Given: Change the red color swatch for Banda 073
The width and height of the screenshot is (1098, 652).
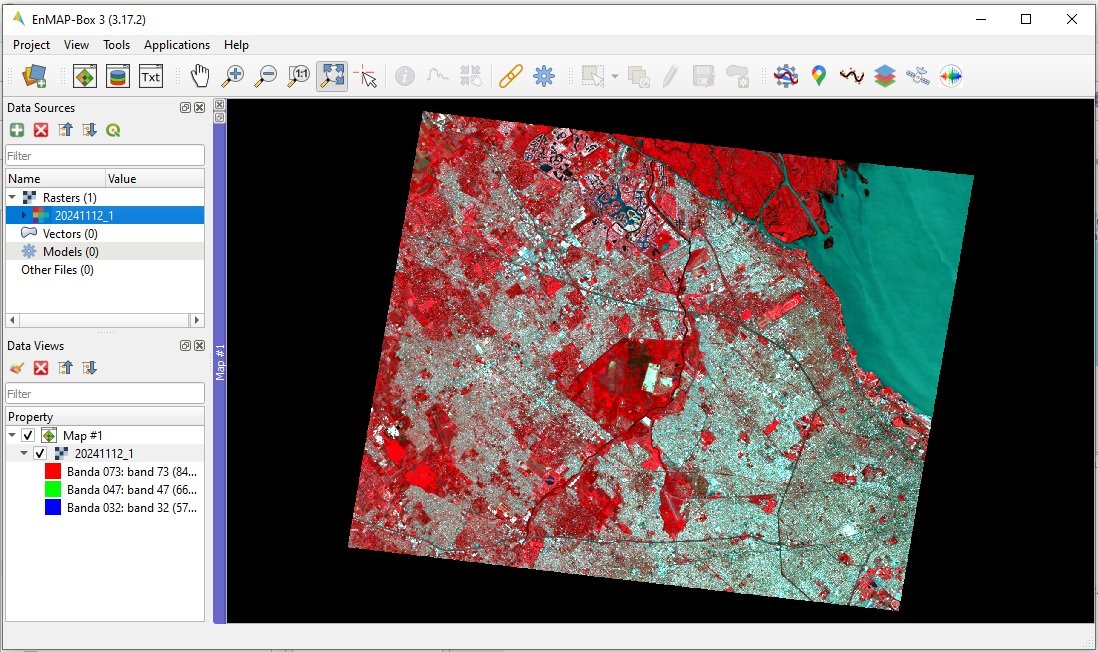Looking at the screenshot, I should [52, 472].
